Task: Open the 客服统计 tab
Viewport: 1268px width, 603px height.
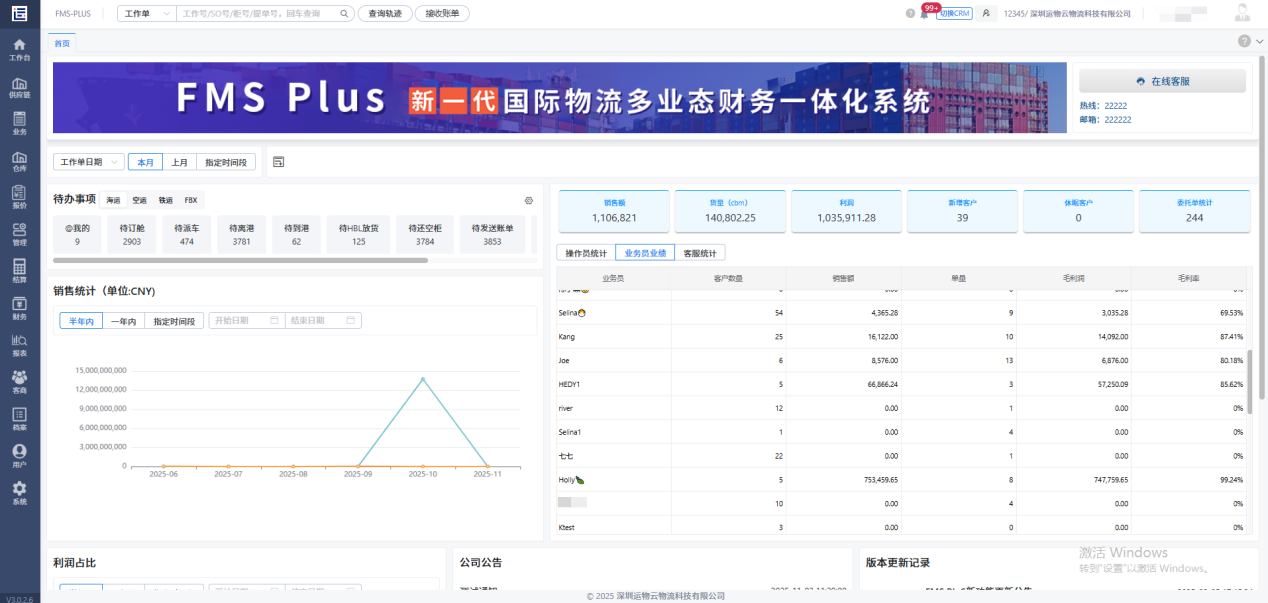Action: point(700,253)
